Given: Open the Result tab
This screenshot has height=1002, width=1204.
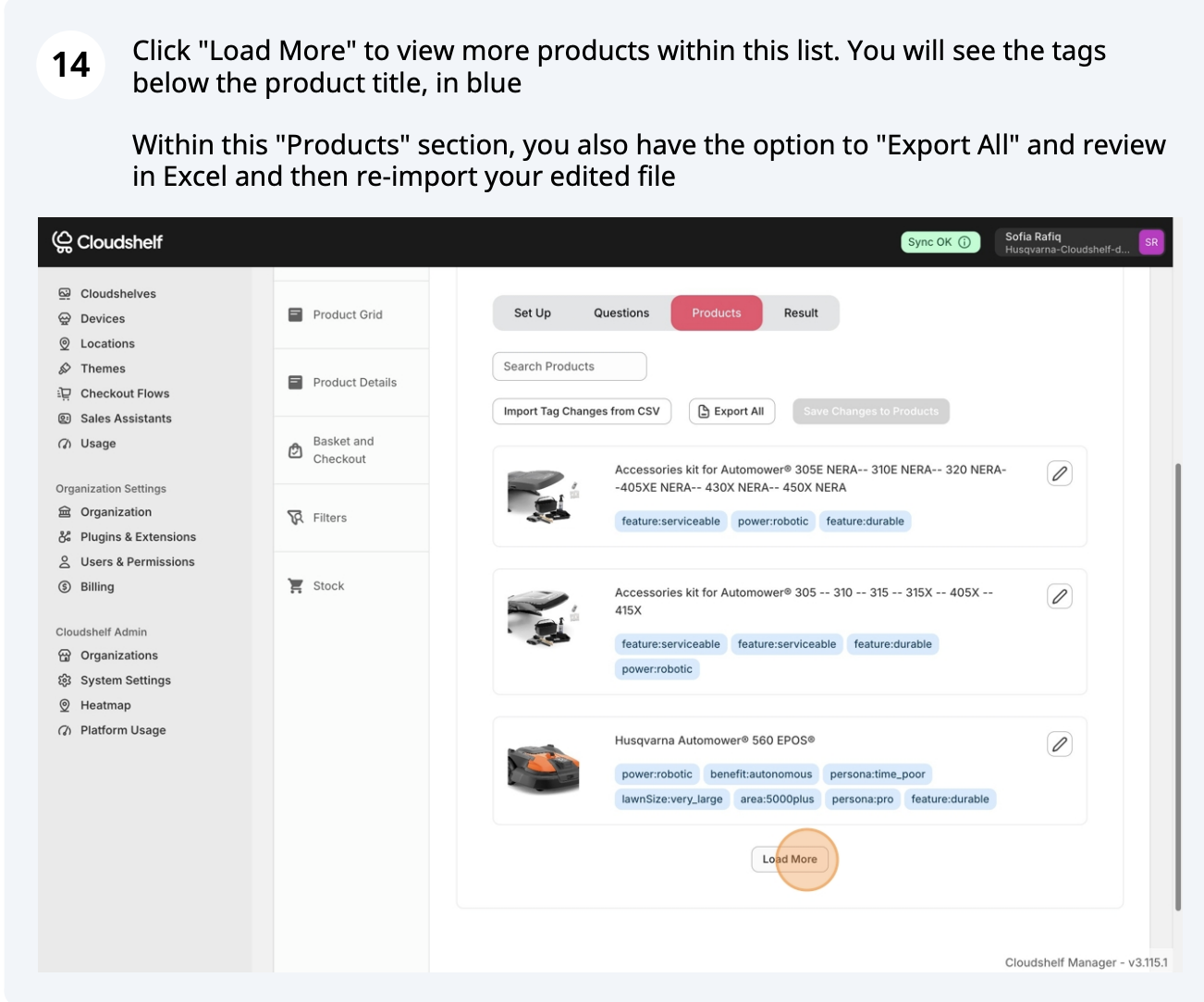Looking at the screenshot, I should click(x=801, y=313).
